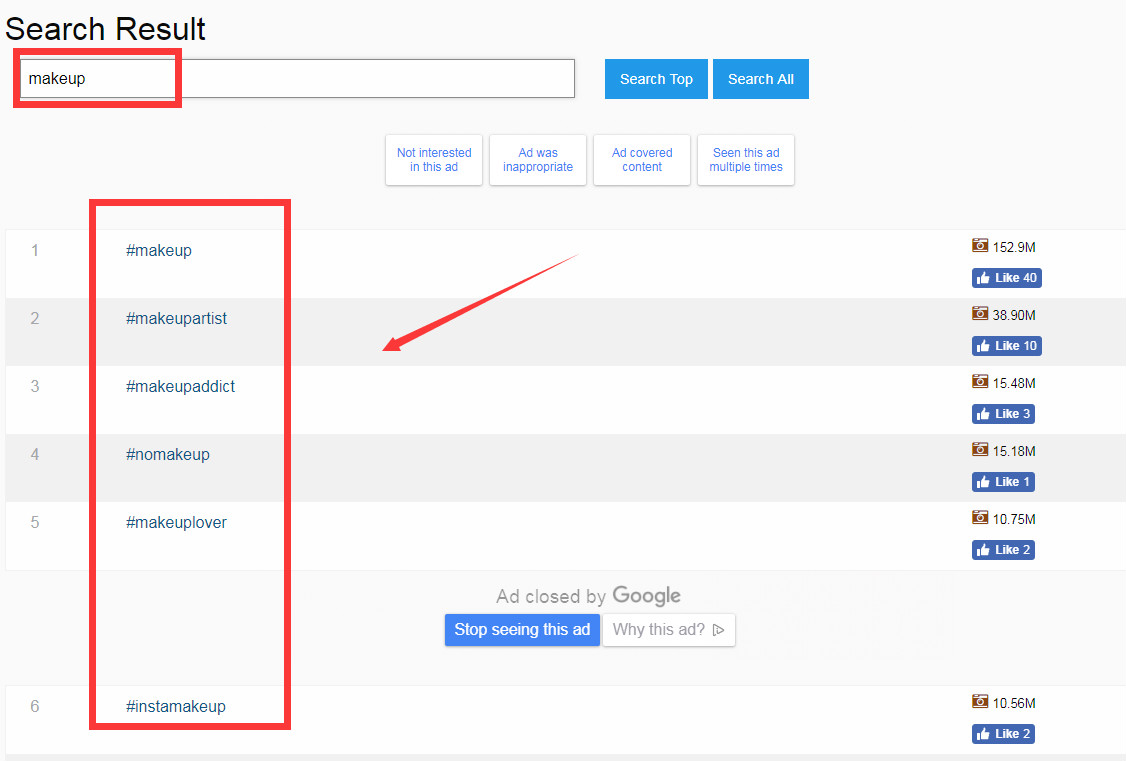Viewport: 1126px width, 761px height.
Task: Click the 'Stop seeing this ad' button
Action: point(522,630)
